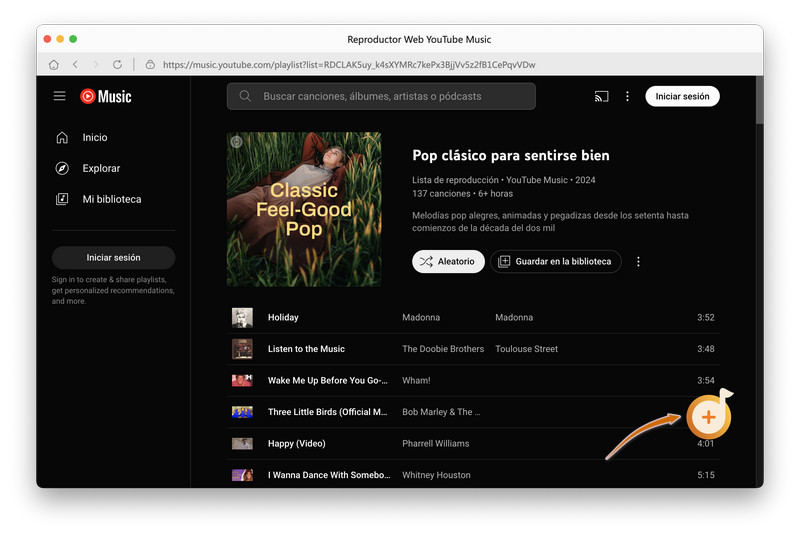Select Wake Me Up Before You Go-Go title
The height and width of the screenshot is (536, 800).
(328, 380)
